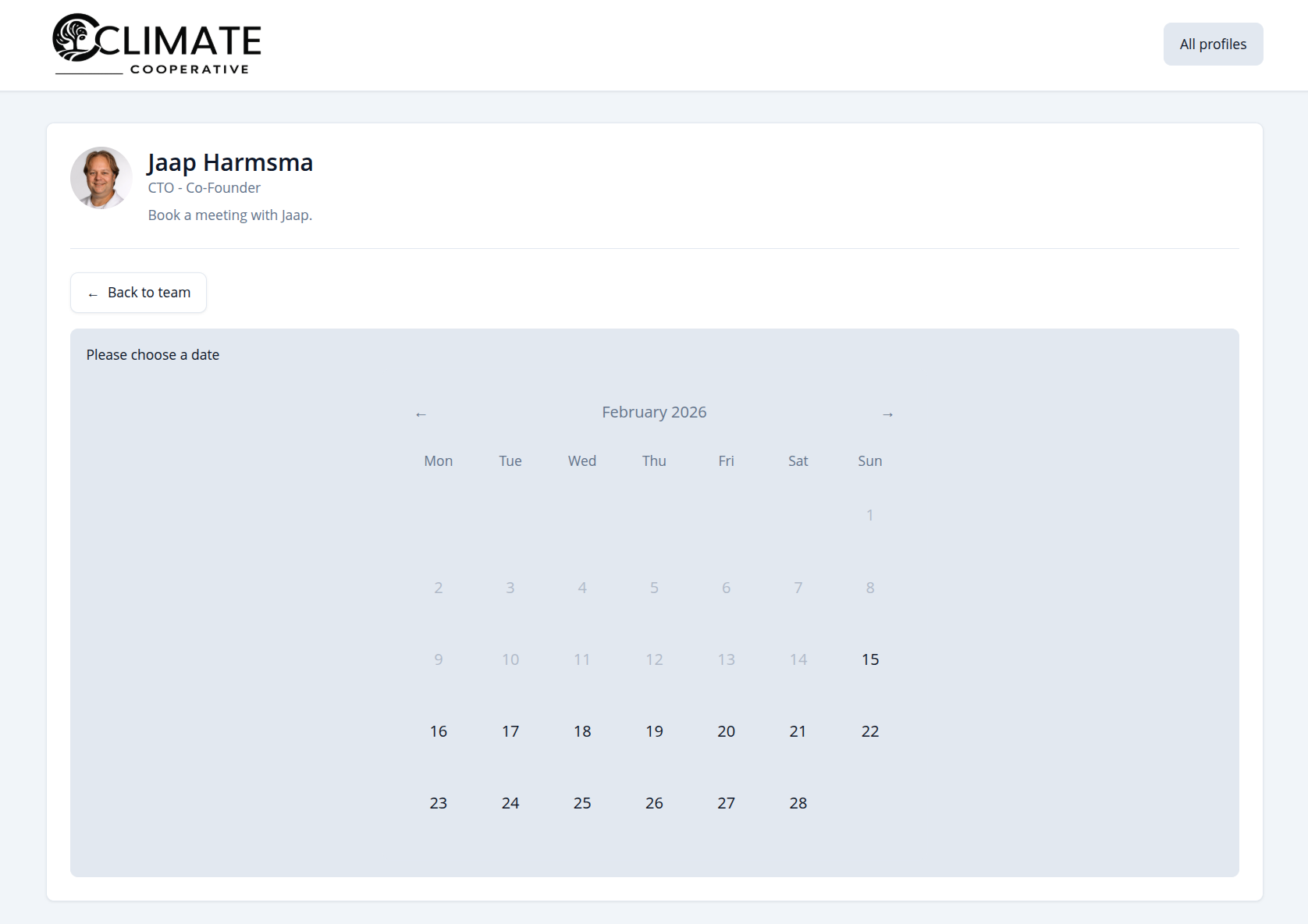The height and width of the screenshot is (924, 1308).
Task: Pick Sunday, February 22
Action: [x=869, y=731]
